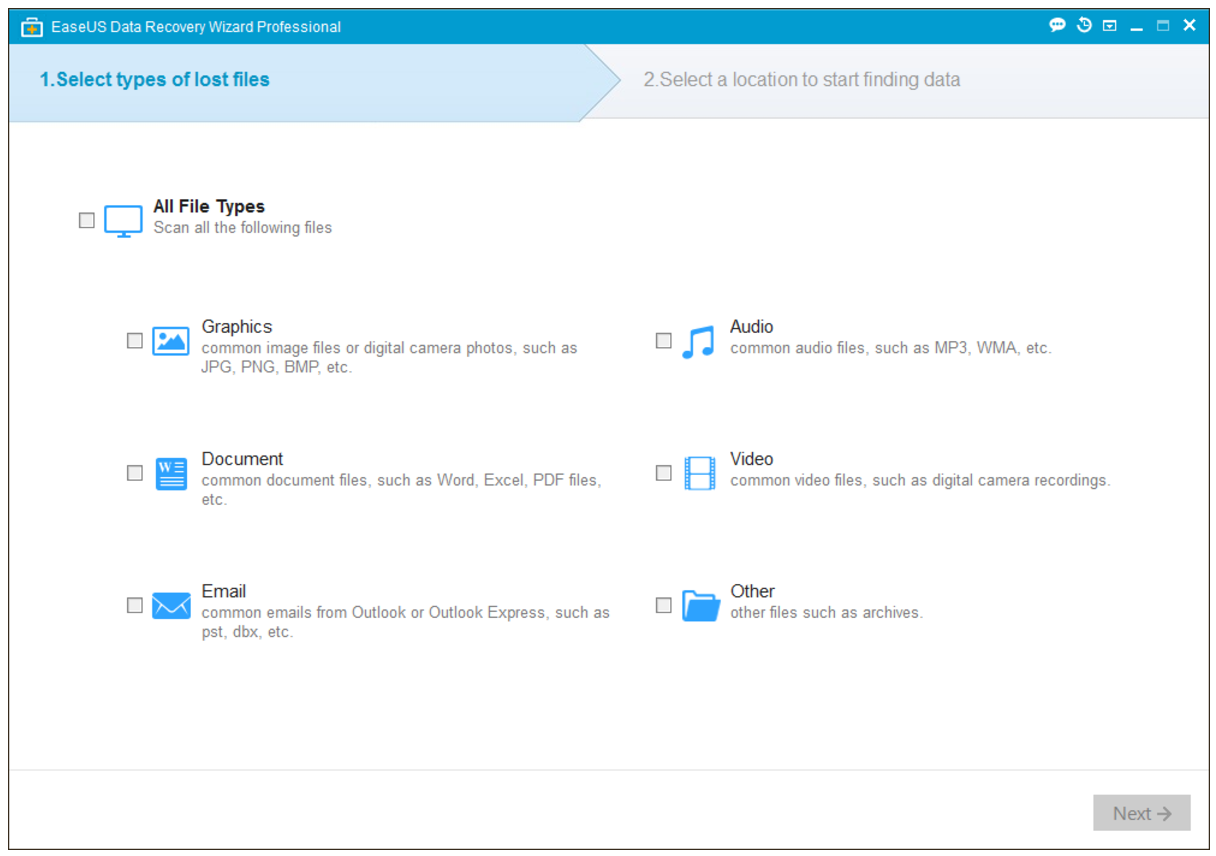Click the Video film strip icon
1216x856 pixels.
(700, 473)
